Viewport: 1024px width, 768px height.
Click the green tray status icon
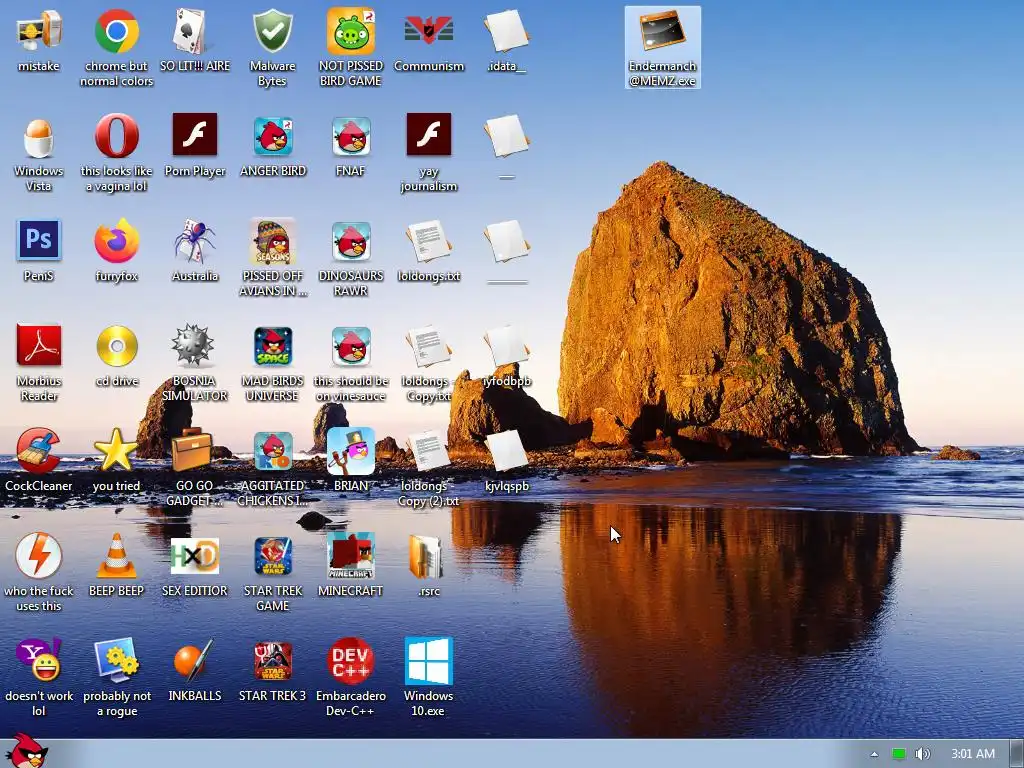[x=899, y=754]
